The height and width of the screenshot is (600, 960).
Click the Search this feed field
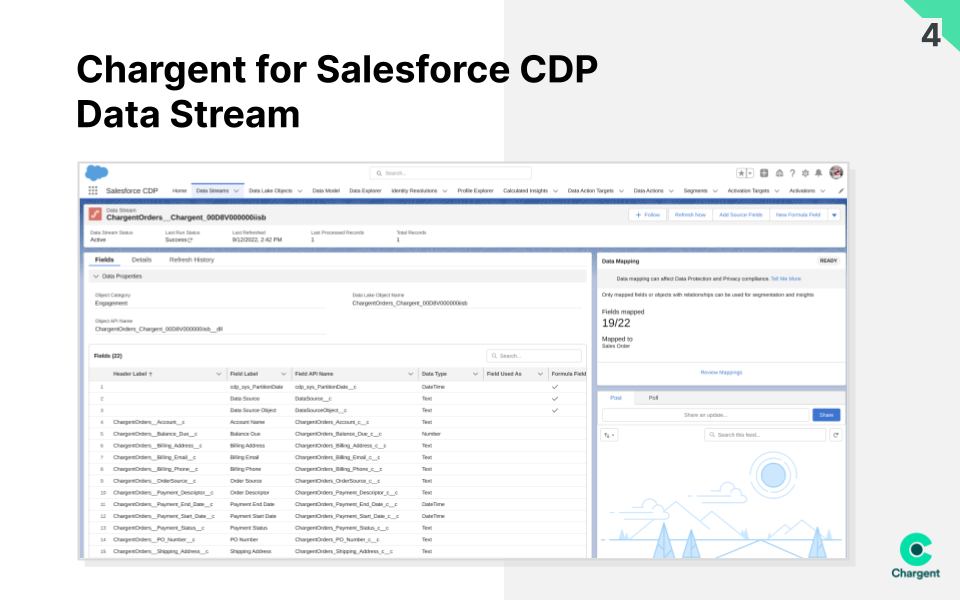[765, 435]
